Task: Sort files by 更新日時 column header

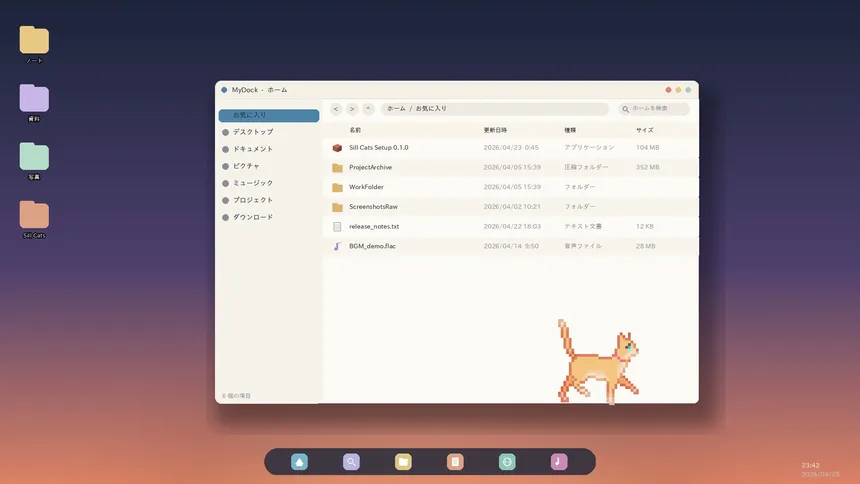Action: point(495,130)
